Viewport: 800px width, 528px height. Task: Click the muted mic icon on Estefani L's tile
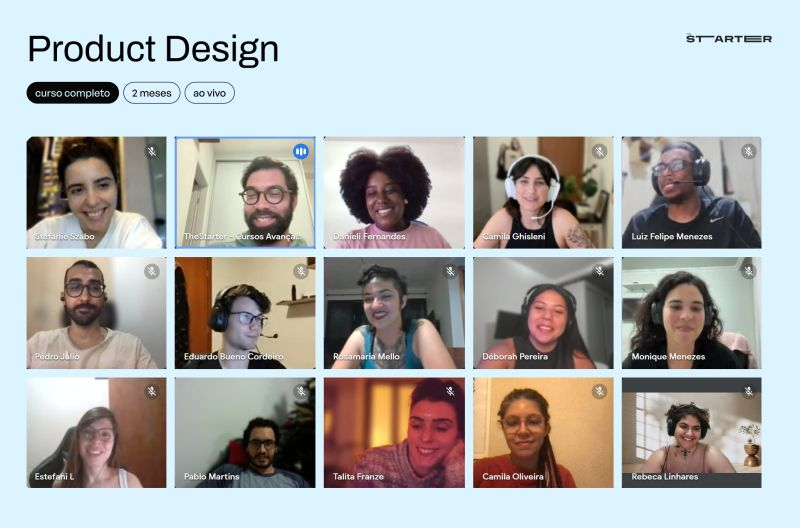point(152,391)
